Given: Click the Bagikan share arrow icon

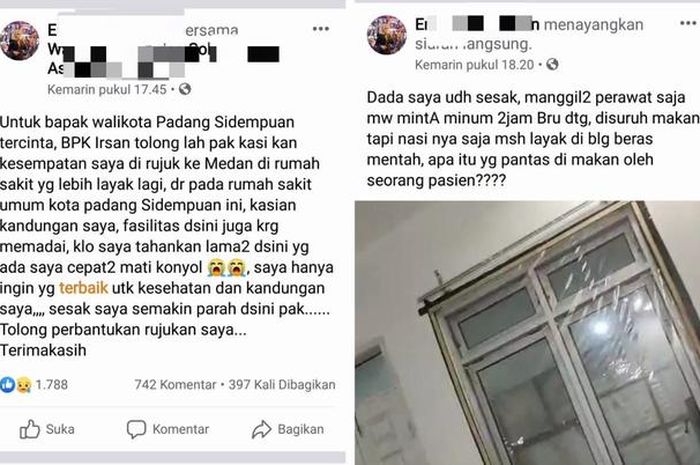Looking at the screenshot, I should [262, 429].
